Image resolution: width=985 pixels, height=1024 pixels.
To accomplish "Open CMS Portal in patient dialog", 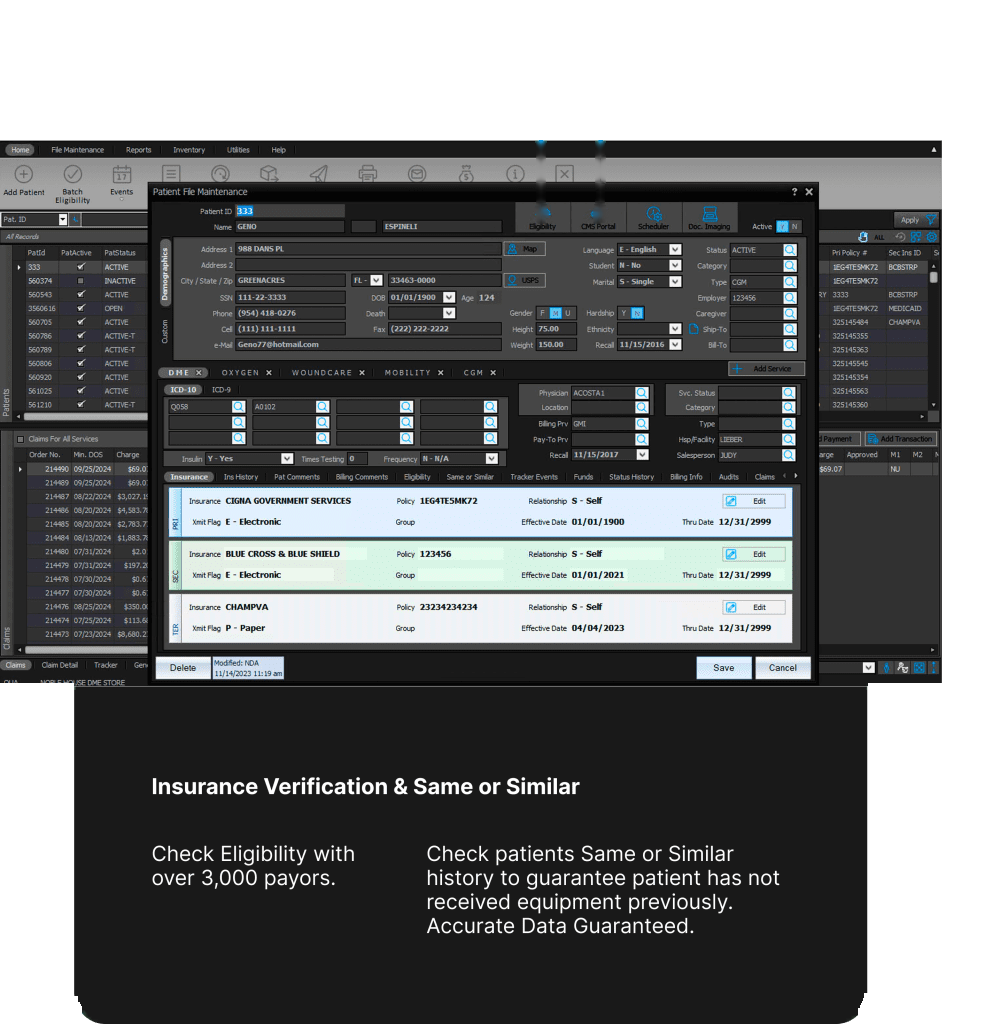I will 598,217.
